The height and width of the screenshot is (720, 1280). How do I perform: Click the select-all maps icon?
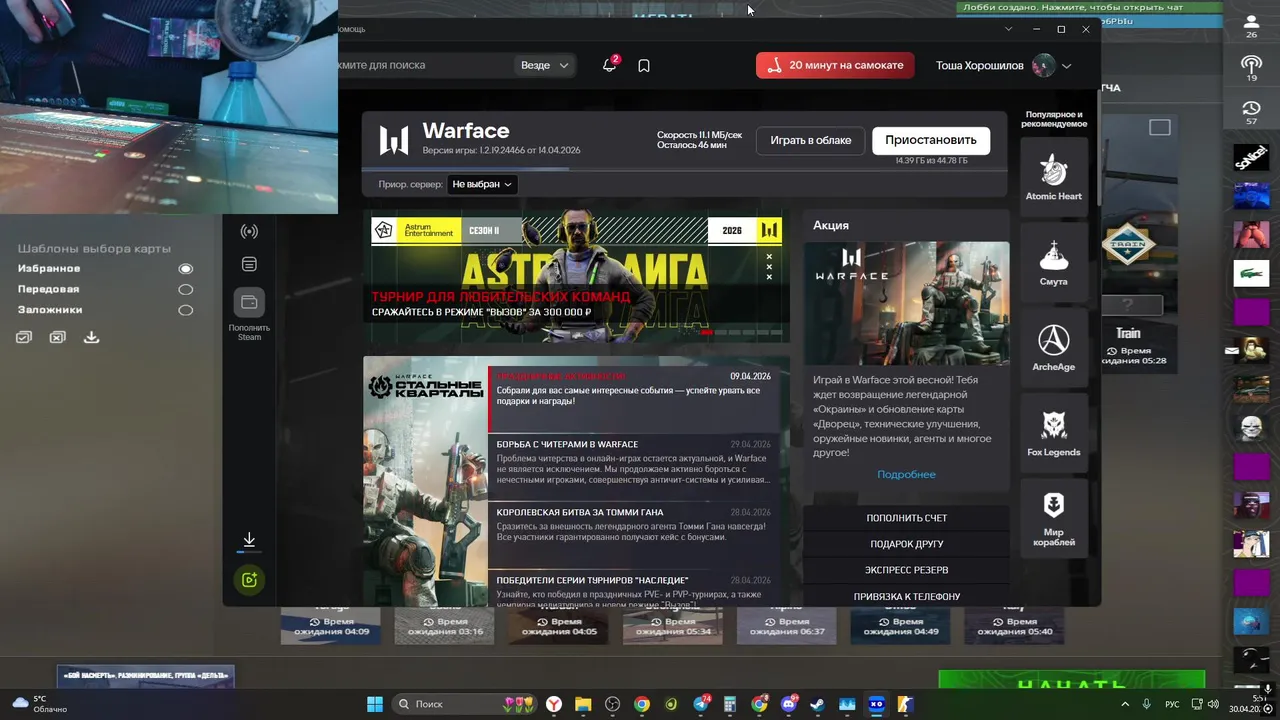pos(24,338)
